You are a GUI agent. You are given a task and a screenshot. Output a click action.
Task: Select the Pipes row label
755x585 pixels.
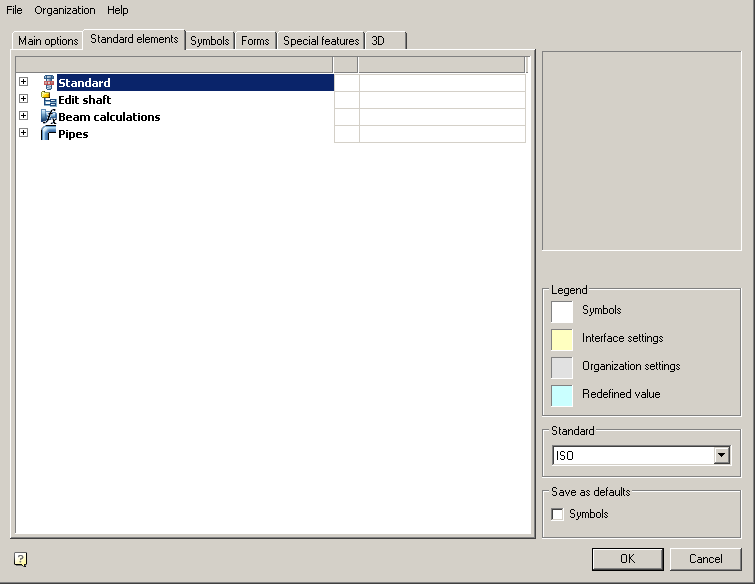tap(73, 134)
